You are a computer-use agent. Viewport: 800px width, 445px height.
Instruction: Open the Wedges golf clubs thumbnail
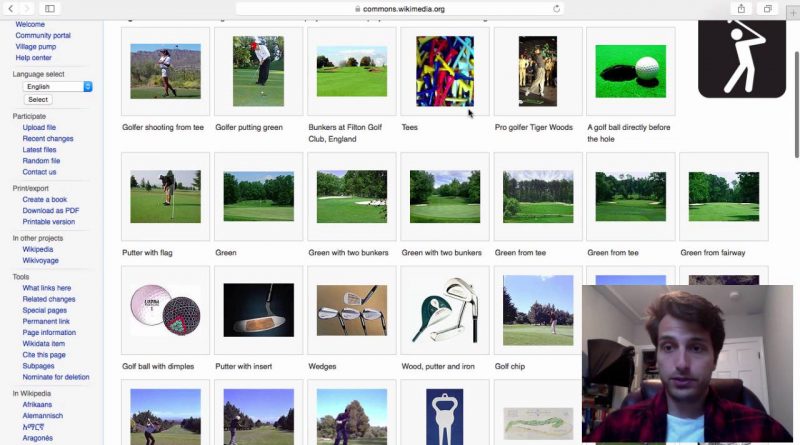click(x=351, y=310)
